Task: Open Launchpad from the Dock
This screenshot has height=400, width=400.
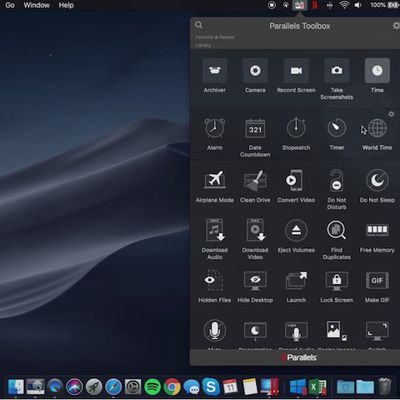Action: 94,387
